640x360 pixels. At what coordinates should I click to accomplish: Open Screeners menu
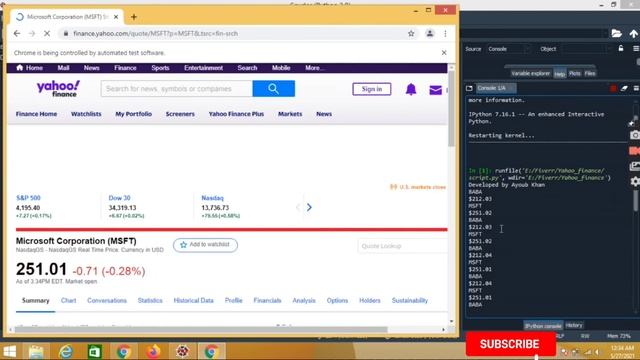180,114
